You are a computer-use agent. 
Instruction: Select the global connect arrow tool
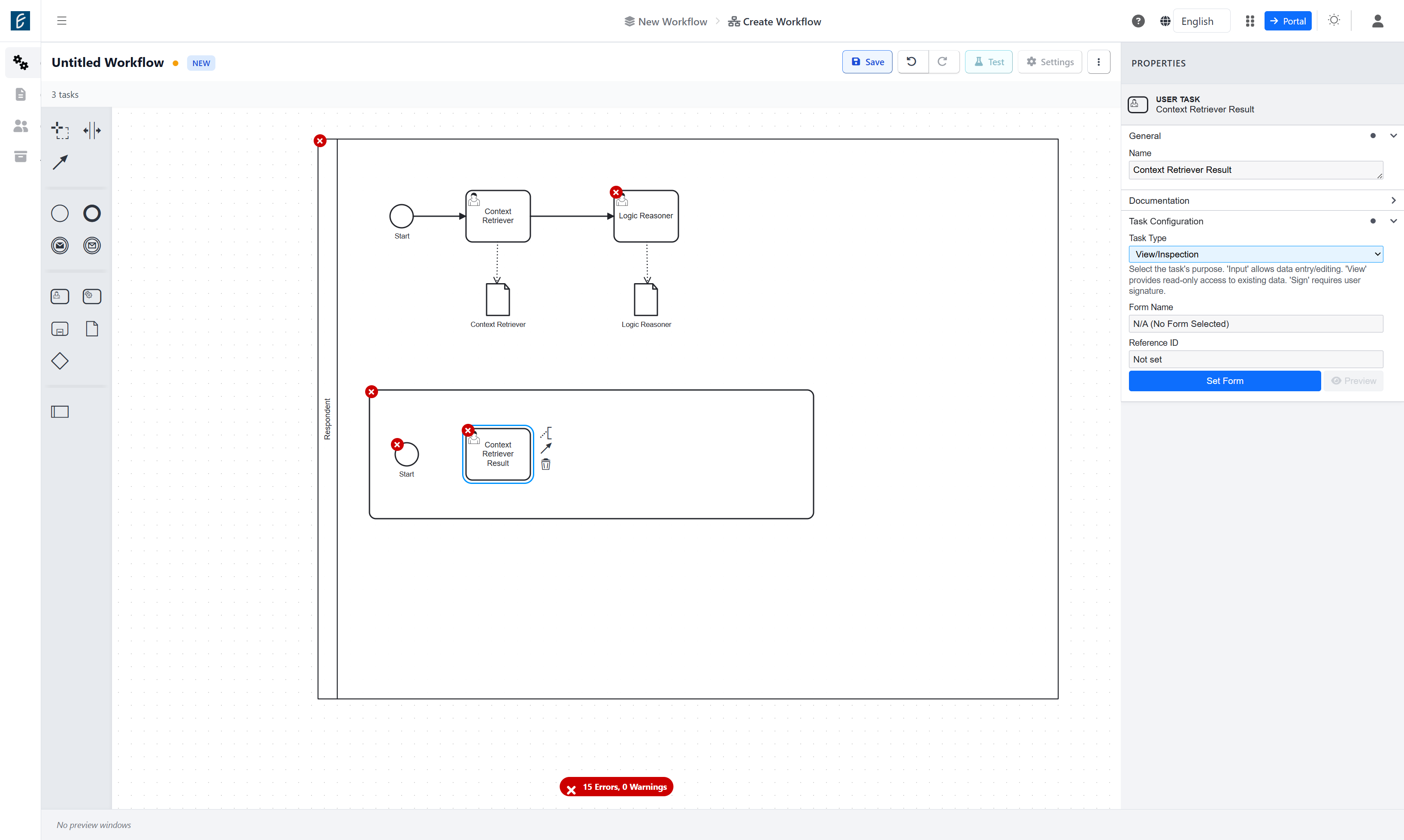point(60,163)
